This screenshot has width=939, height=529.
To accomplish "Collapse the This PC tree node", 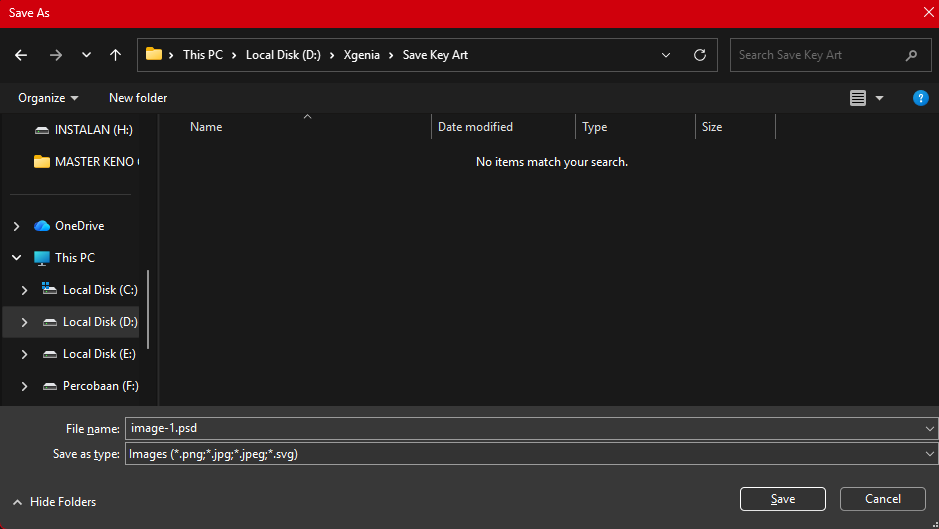I will coord(17,258).
